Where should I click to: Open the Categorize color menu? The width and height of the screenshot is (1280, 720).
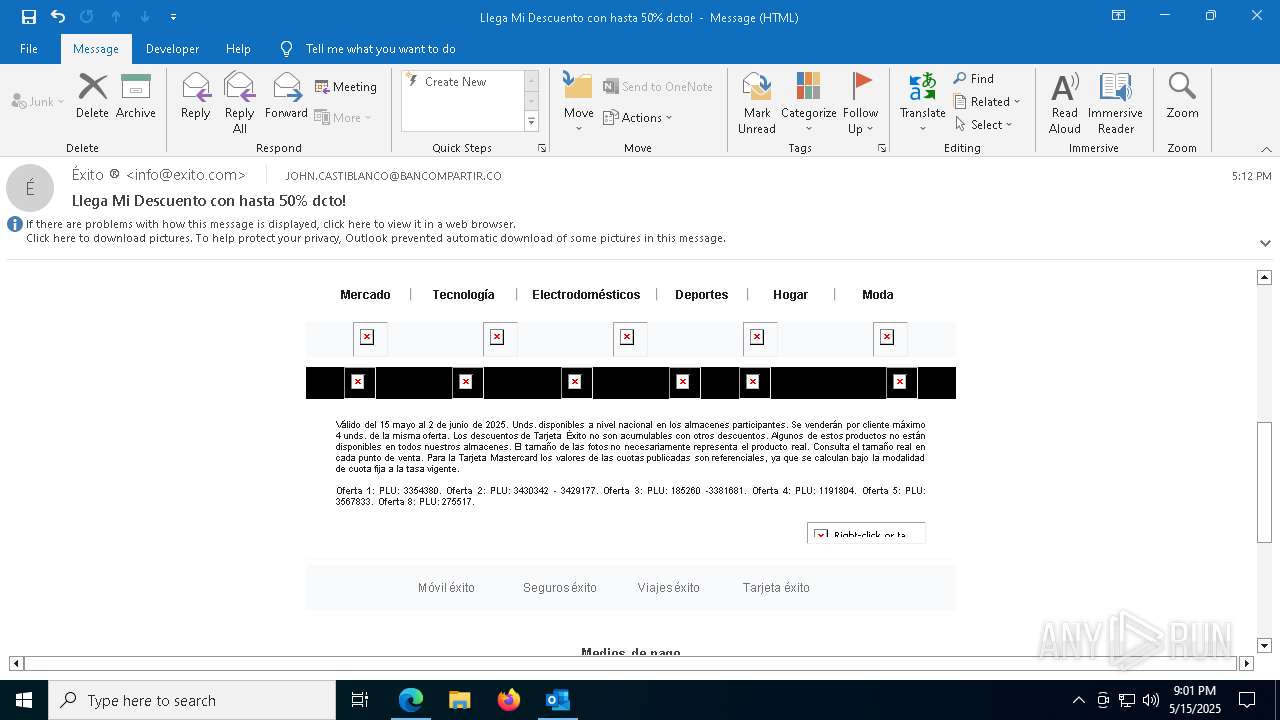point(809,103)
